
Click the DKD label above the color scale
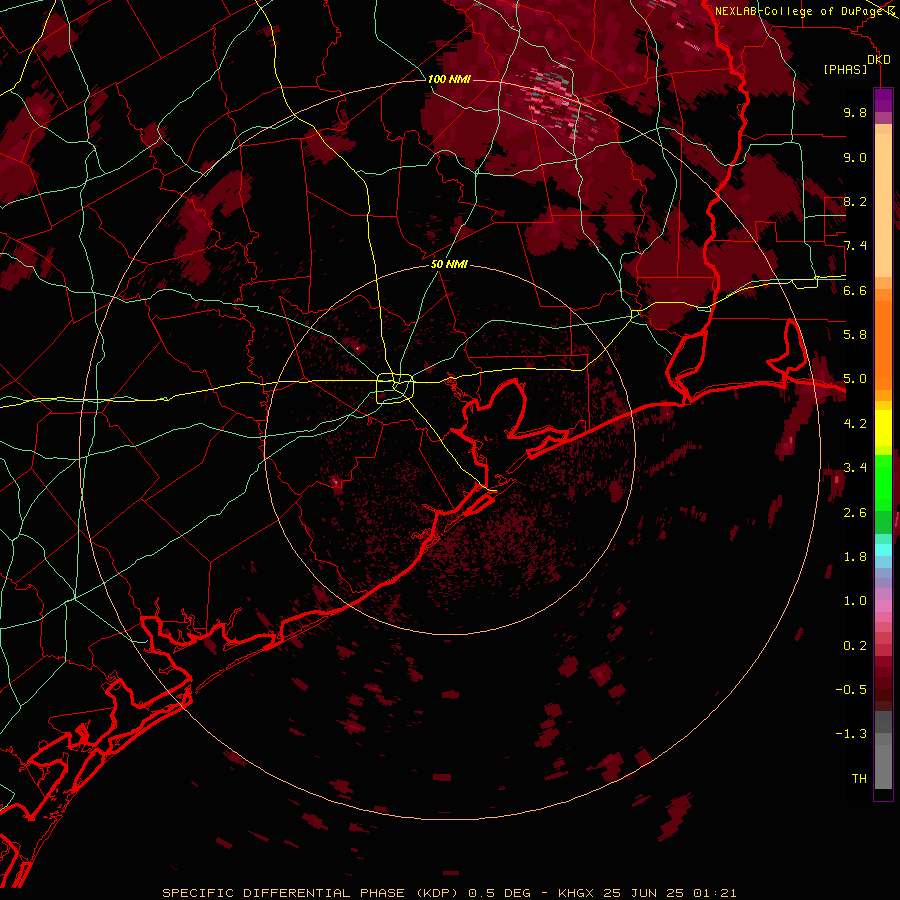[879, 60]
